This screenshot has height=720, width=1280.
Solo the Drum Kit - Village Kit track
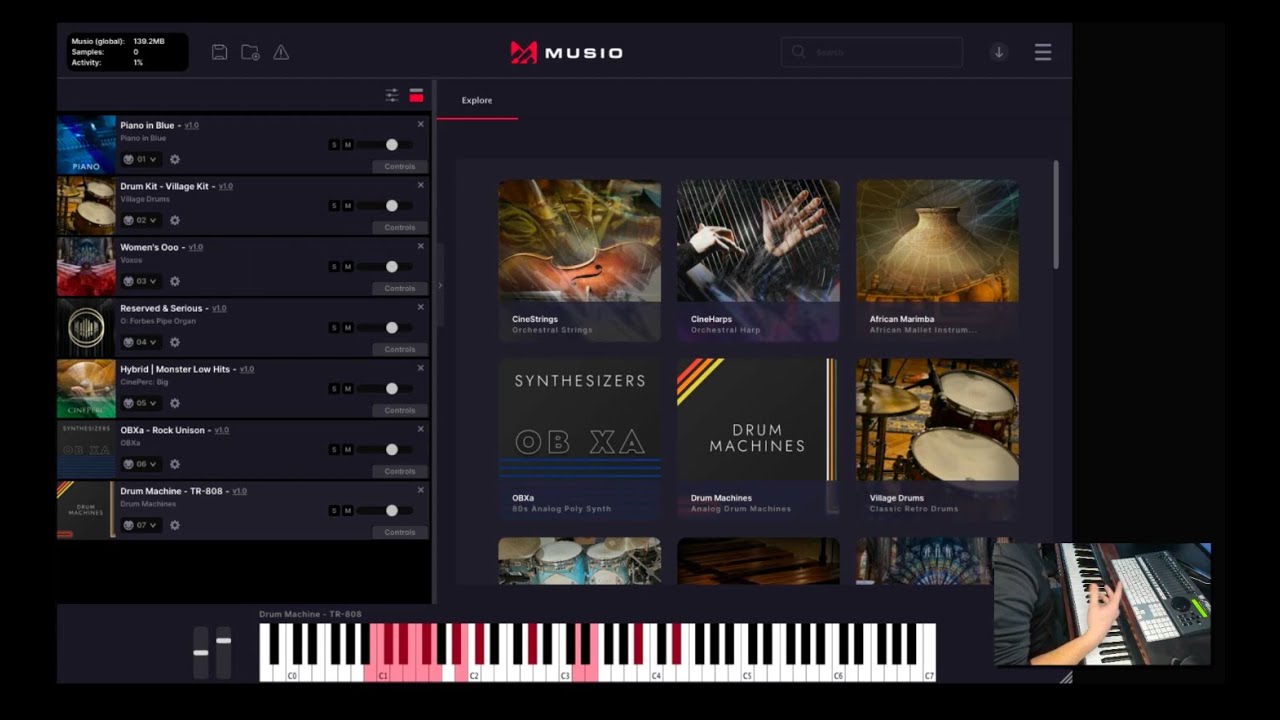coord(334,206)
